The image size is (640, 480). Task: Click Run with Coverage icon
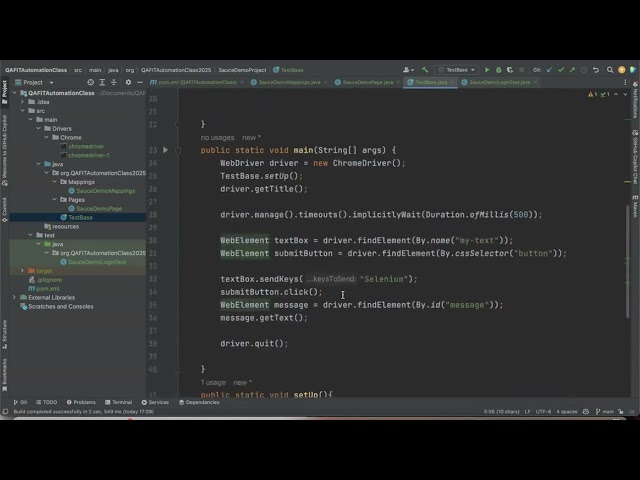coord(510,70)
